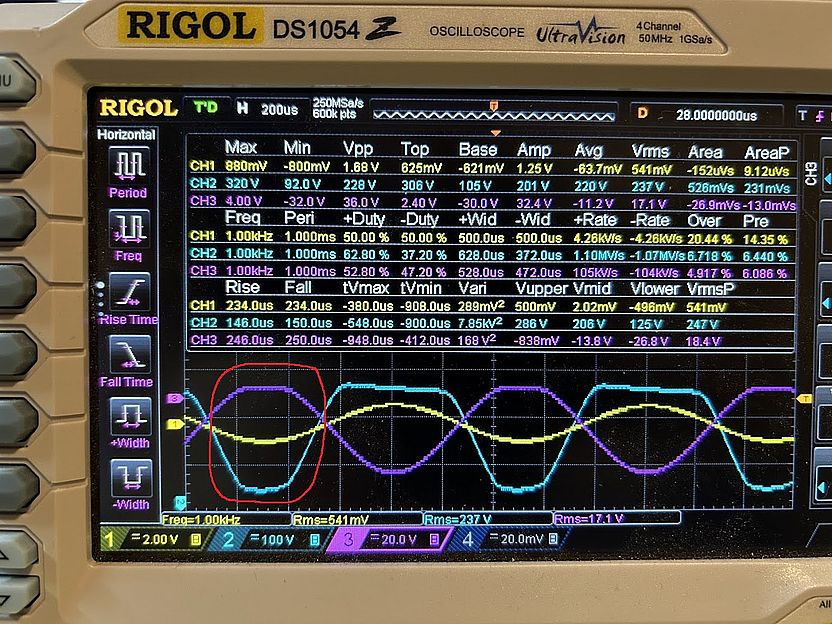
Task: Select the +Width measurement icon
Action: pyautogui.click(x=130, y=416)
